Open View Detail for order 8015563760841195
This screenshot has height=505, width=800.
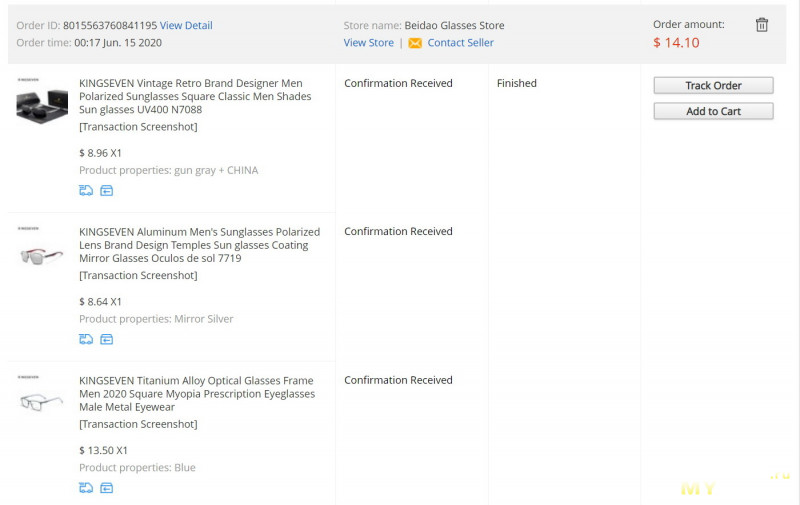point(186,26)
